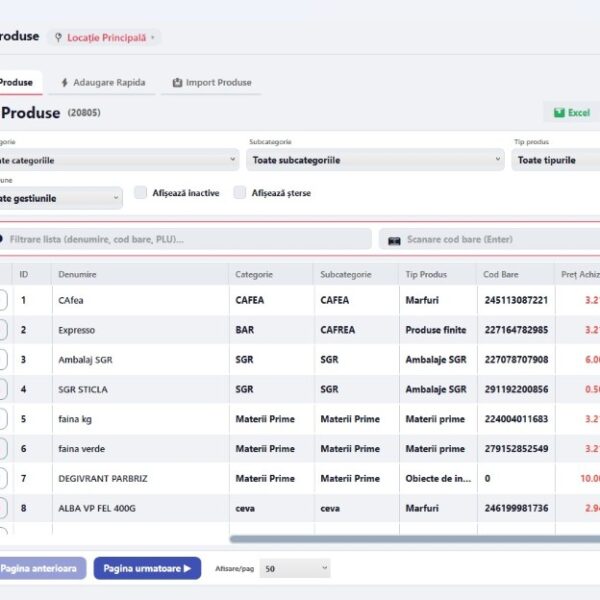The image size is (600, 600).
Task: Click the horizontal table scrollbar
Action: (414, 539)
